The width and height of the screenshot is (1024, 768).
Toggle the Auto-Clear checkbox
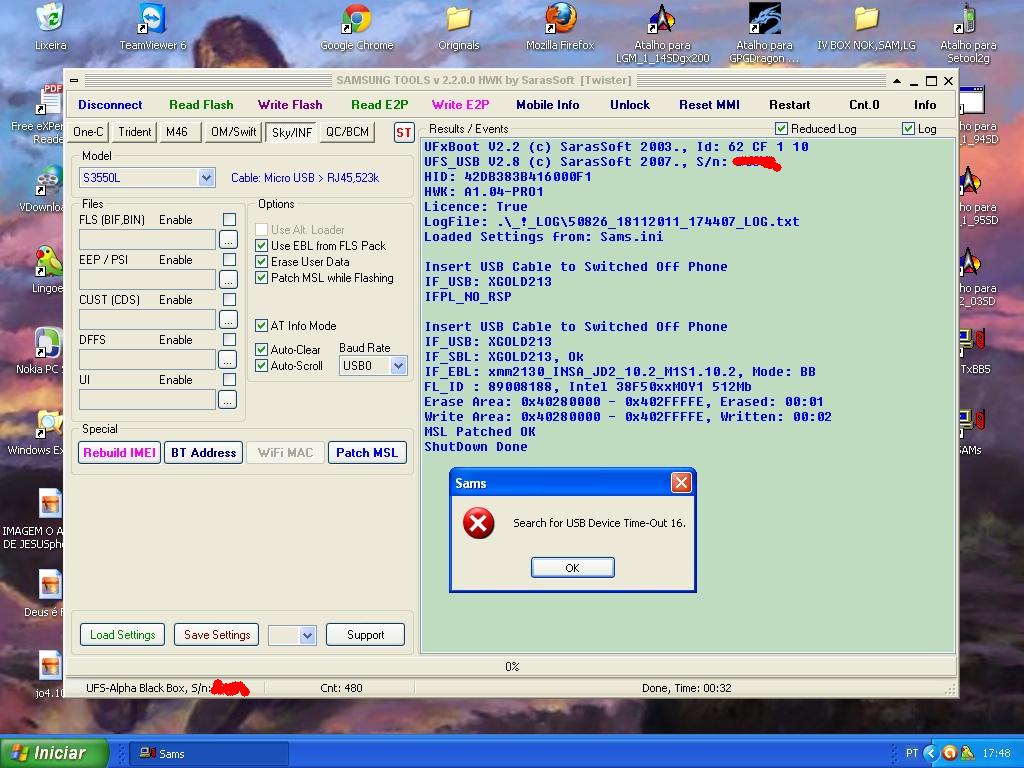click(x=261, y=349)
